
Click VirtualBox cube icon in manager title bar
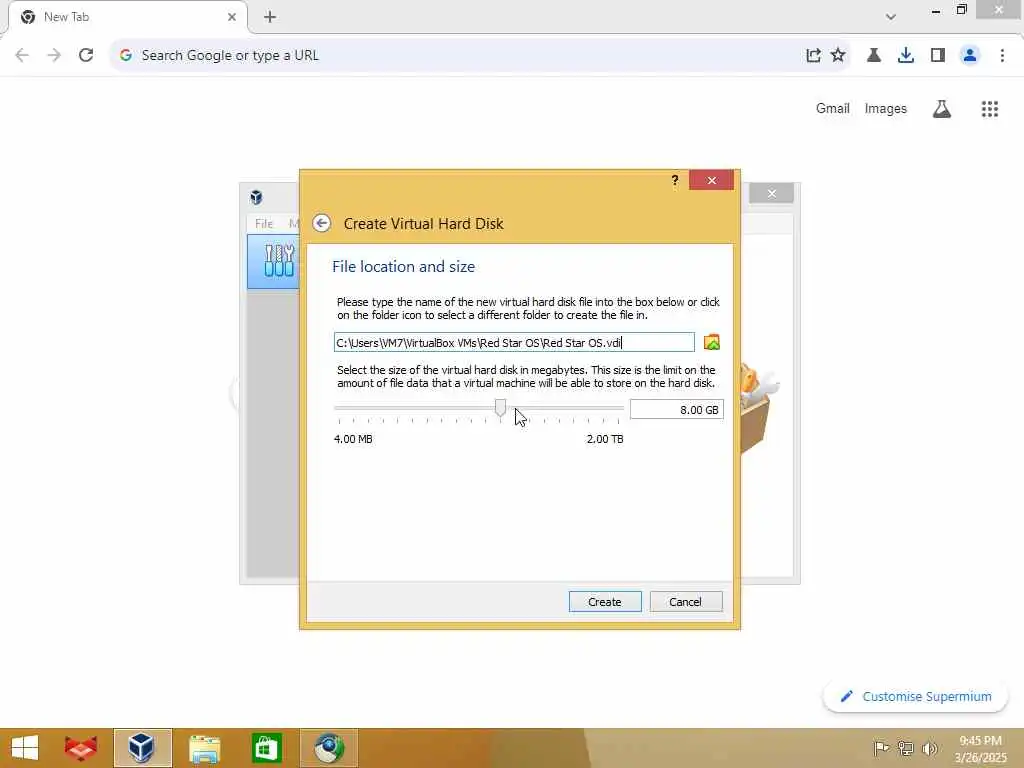pyautogui.click(x=256, y=197)
